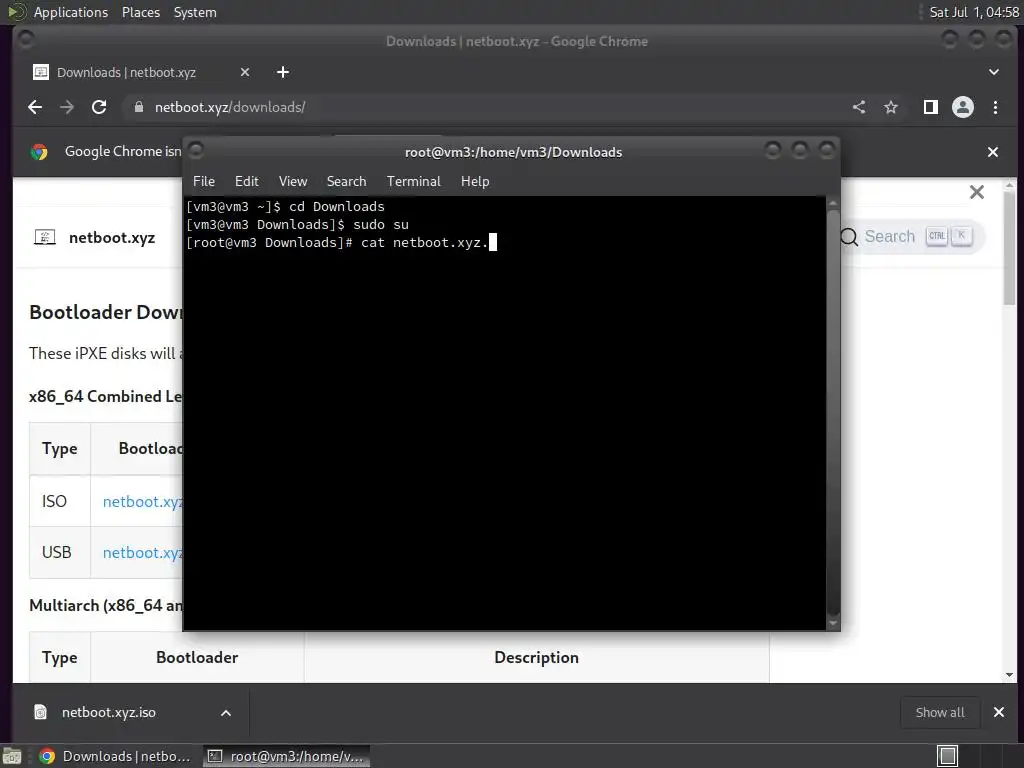Screen dimensions: 1024x768
Task: Close the netboot.xyz page banner
Action: [976, 192]
